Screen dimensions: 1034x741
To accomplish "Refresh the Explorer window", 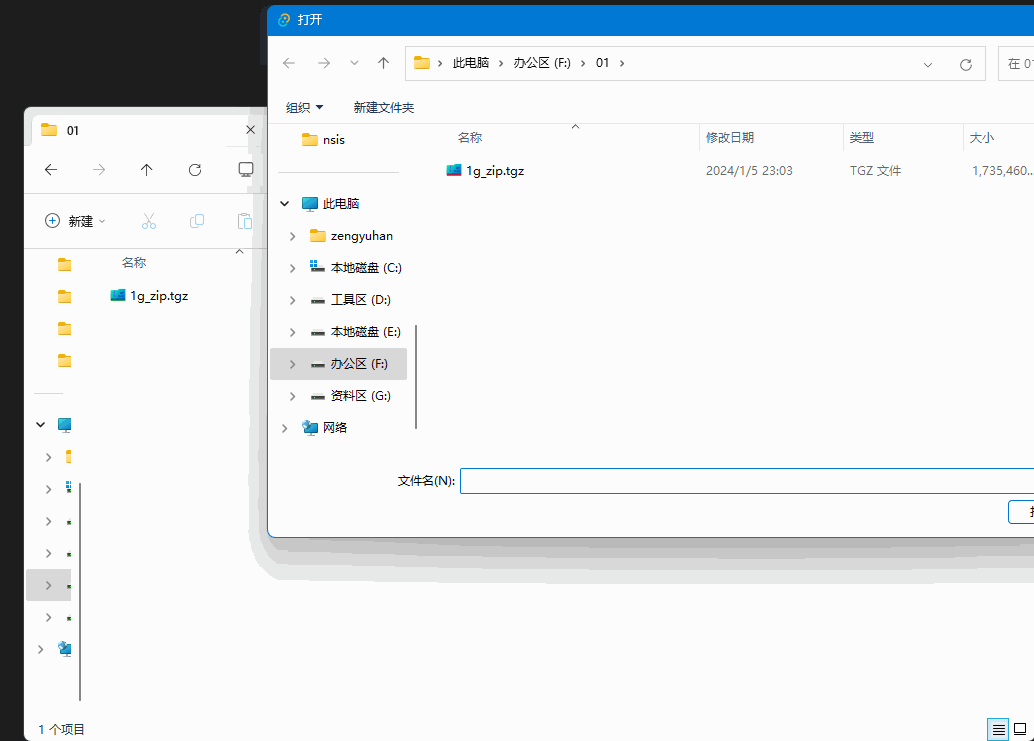I will [x=195, y=170].
